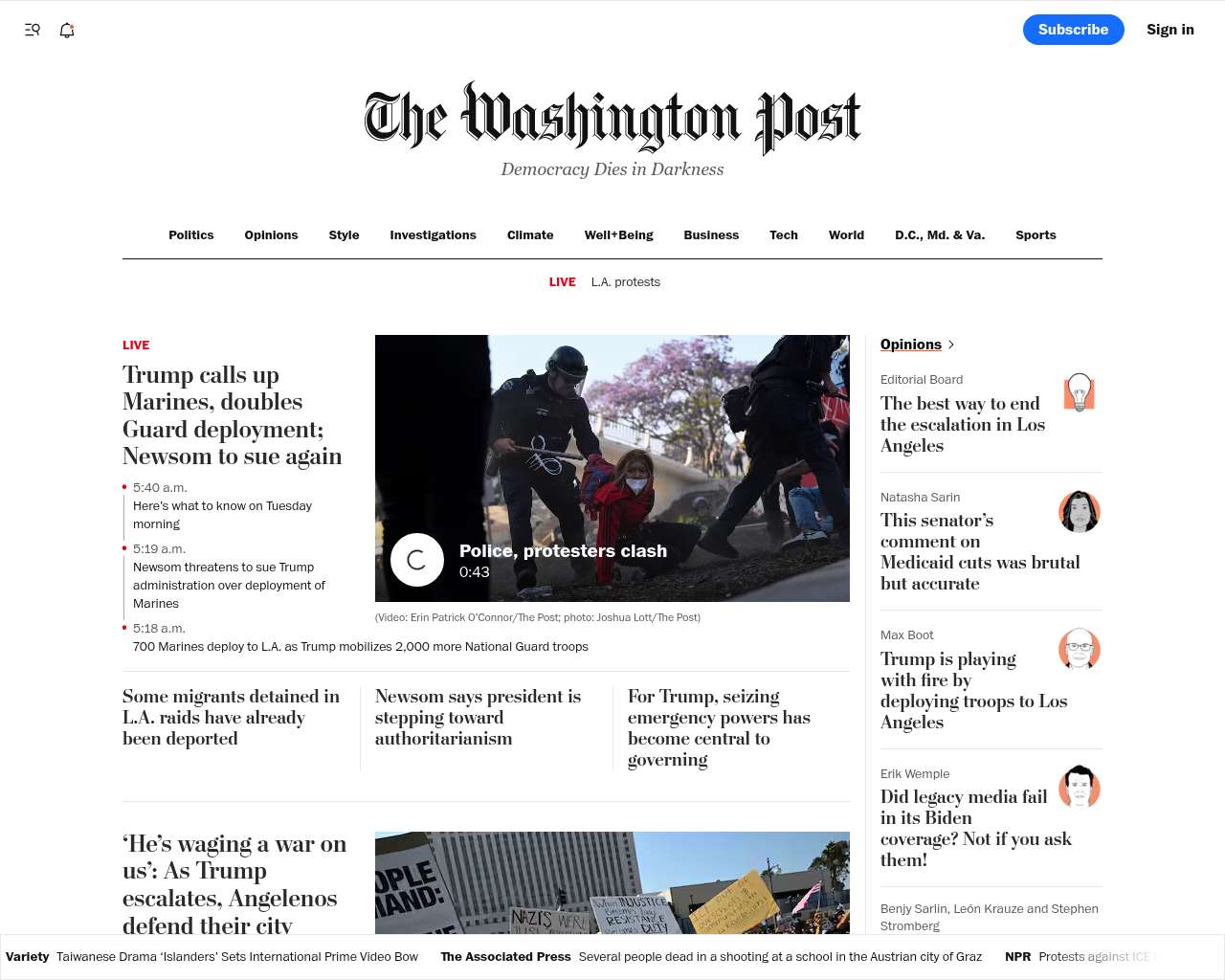The image size is (1225, 980).
Task: Open the Sports section
Action: tap(1036, 235)
